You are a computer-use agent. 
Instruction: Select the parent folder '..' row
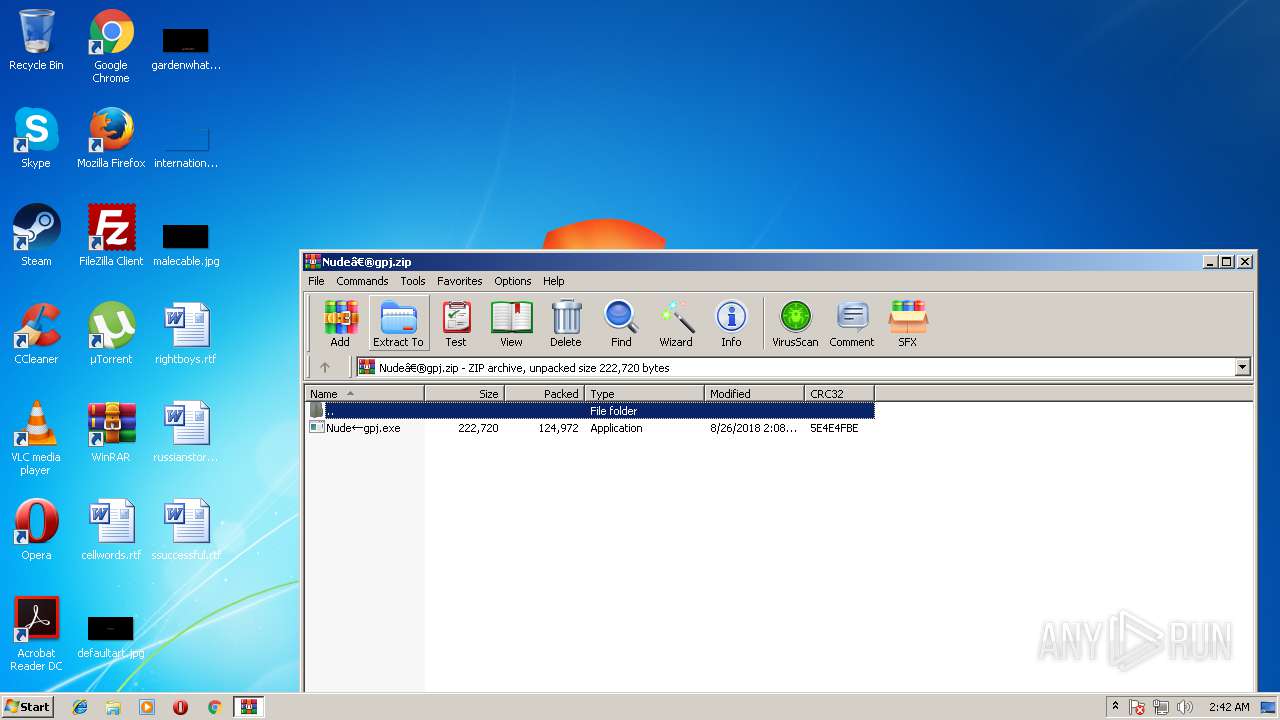(x=590, y=410)
